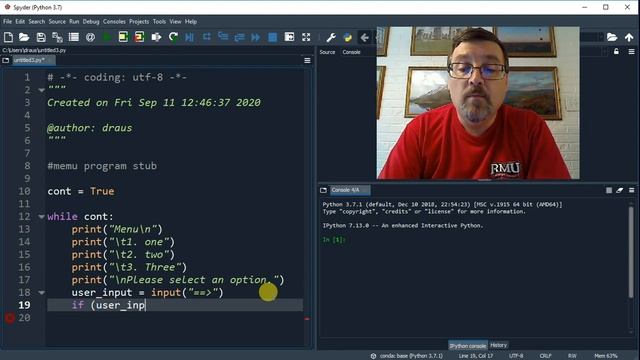Browse for a working directory
This screenshot has height=360, width=640.
[x=612, y=37]
